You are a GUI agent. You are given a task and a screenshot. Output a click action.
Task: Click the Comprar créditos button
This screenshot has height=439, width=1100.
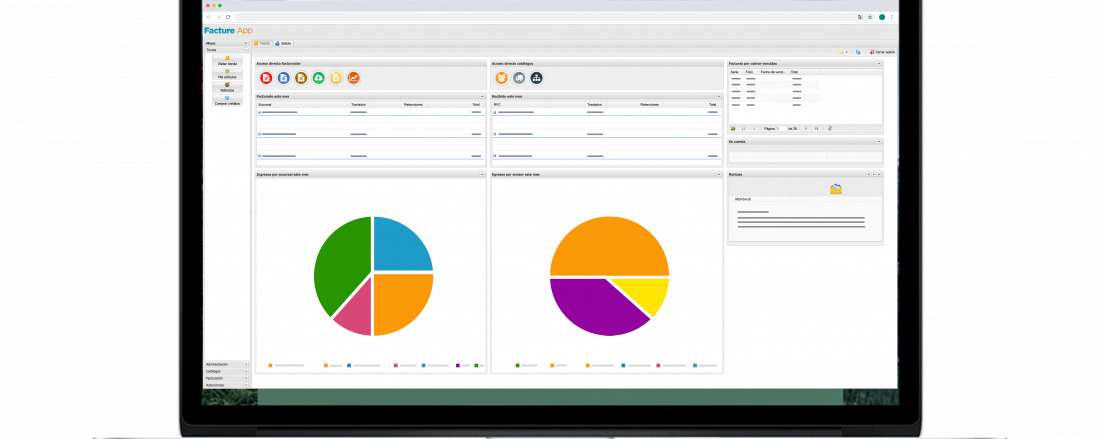pyautogui.click(x=227, y=102)
